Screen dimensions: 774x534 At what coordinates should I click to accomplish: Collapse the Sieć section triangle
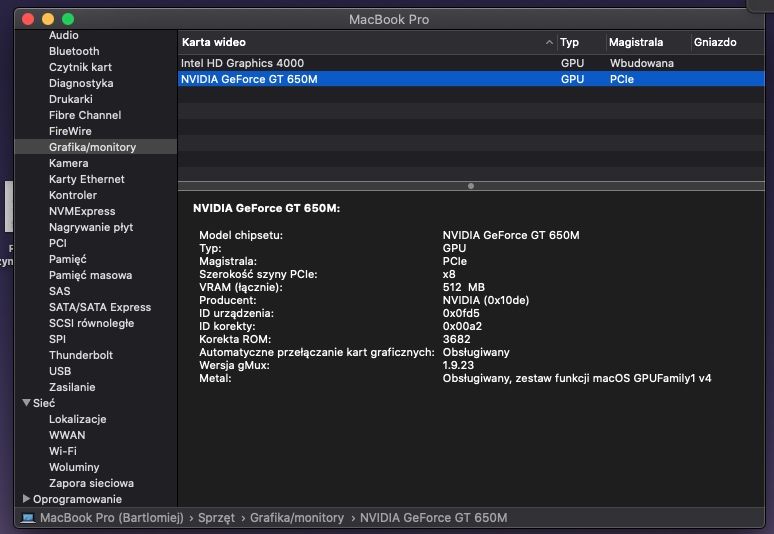click(x=27, y=403)
